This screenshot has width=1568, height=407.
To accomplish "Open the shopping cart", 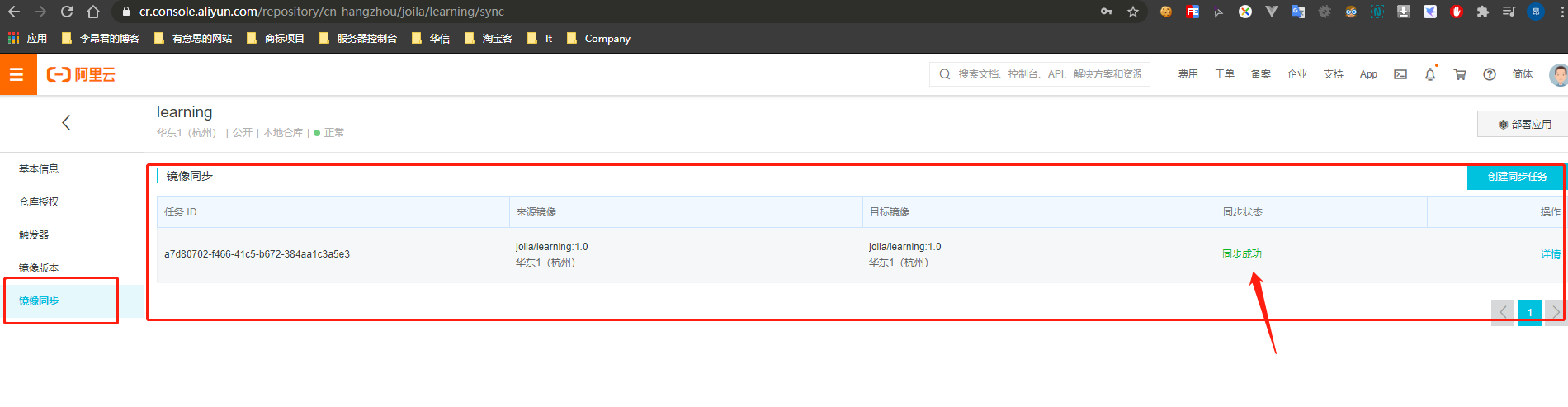I will point(1460,74).
